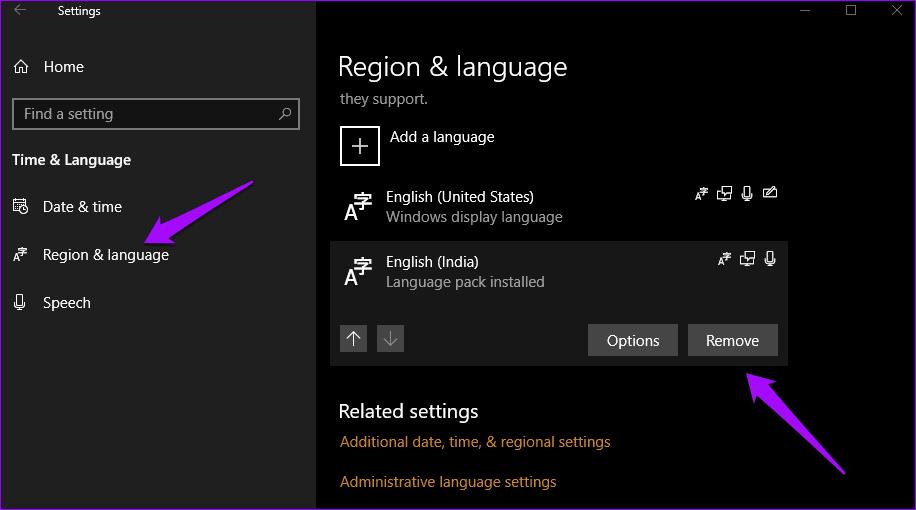The height and width of the screenshot is (510, 916).
Task: Click the plus icon to add a language
Action: 360,146
